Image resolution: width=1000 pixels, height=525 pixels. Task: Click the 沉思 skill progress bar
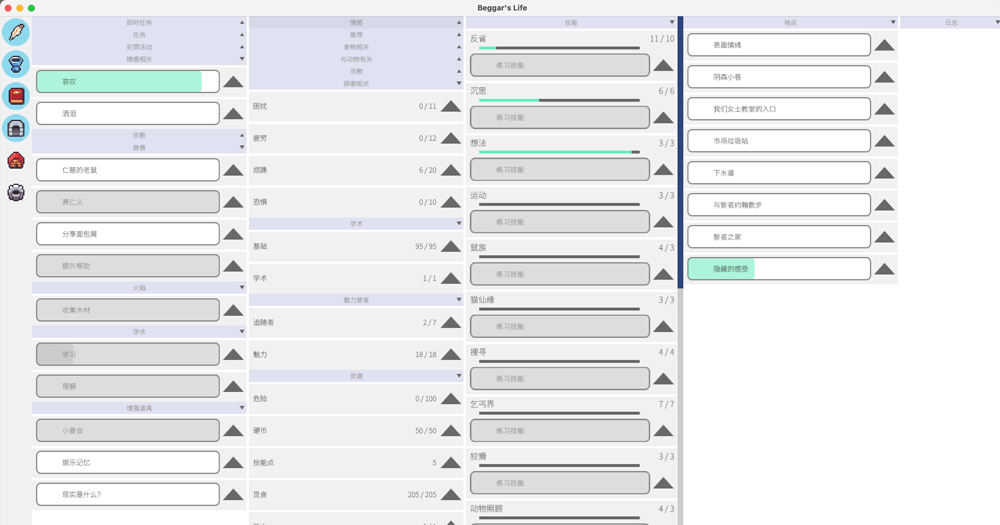click(559, 100)
